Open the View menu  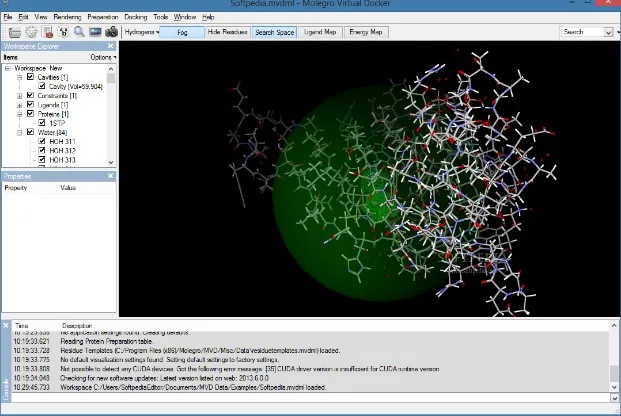(x=41, y=17)
